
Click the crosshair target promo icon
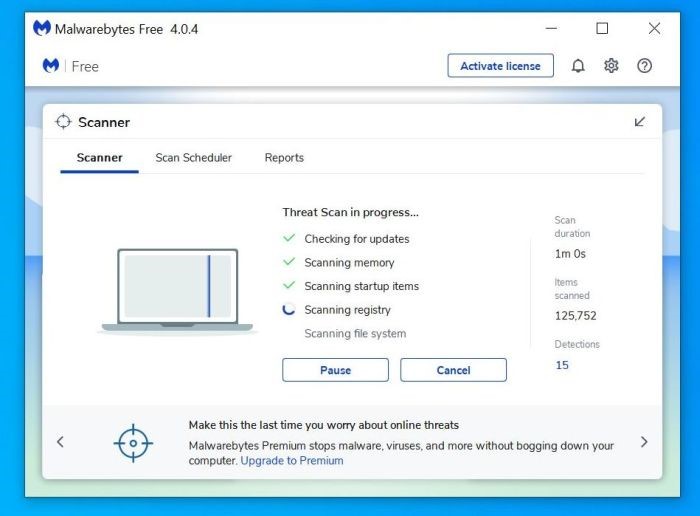pyautogui.click(x=133, y=443)
